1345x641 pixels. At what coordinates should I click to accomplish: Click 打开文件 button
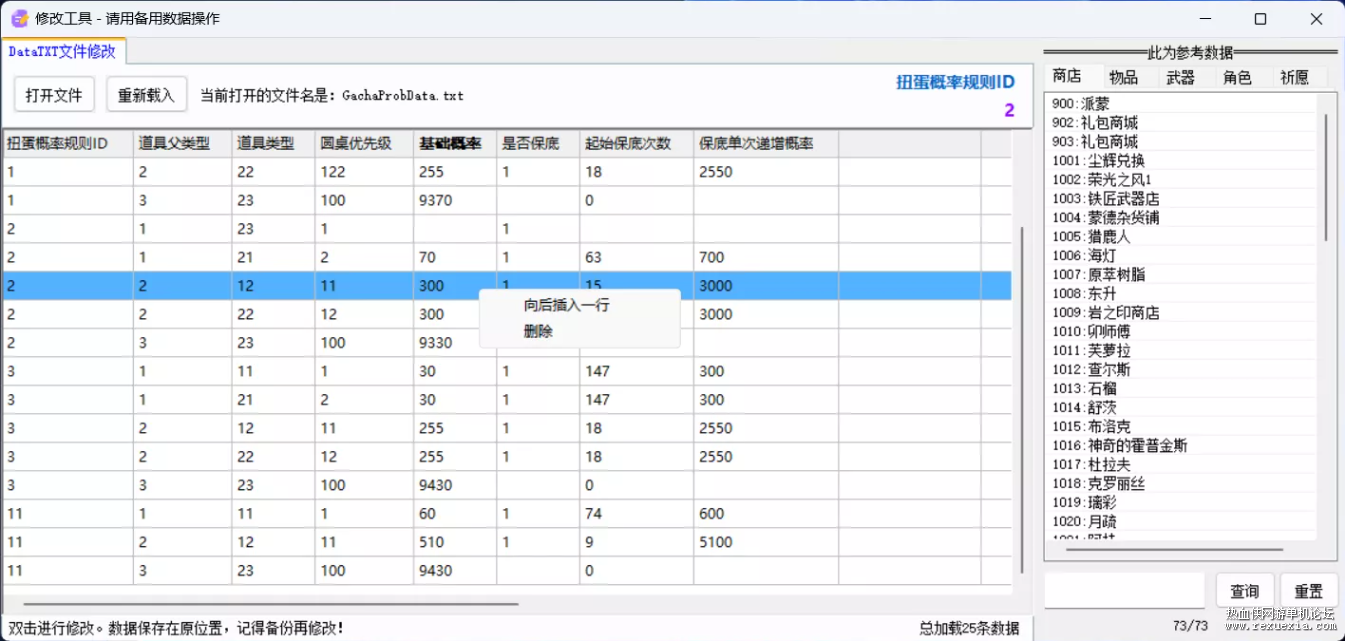tap(54, 95)
